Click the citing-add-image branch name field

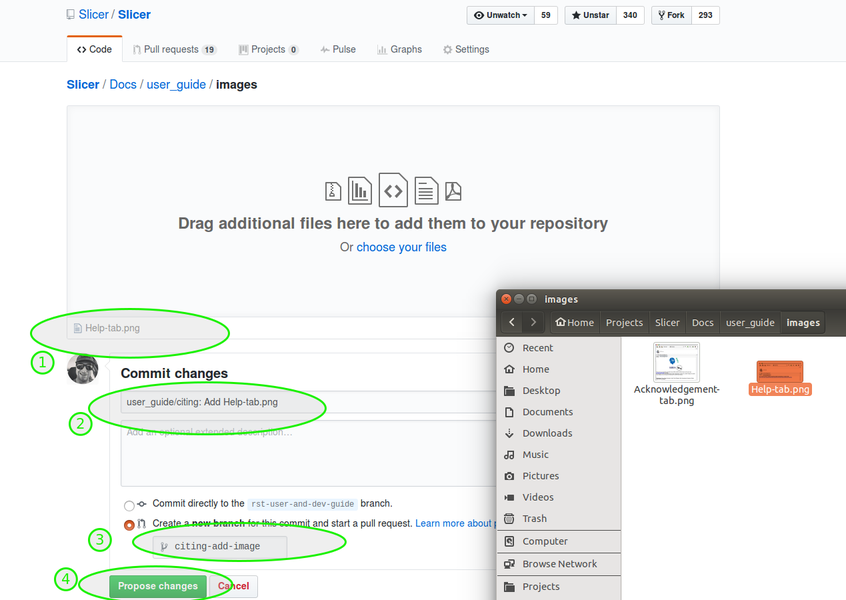220,547
